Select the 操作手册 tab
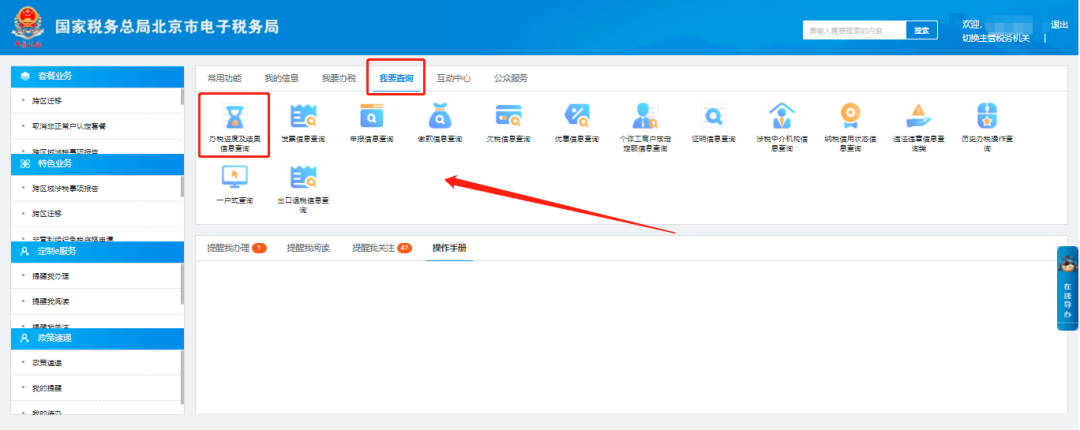 click(449, 248)
